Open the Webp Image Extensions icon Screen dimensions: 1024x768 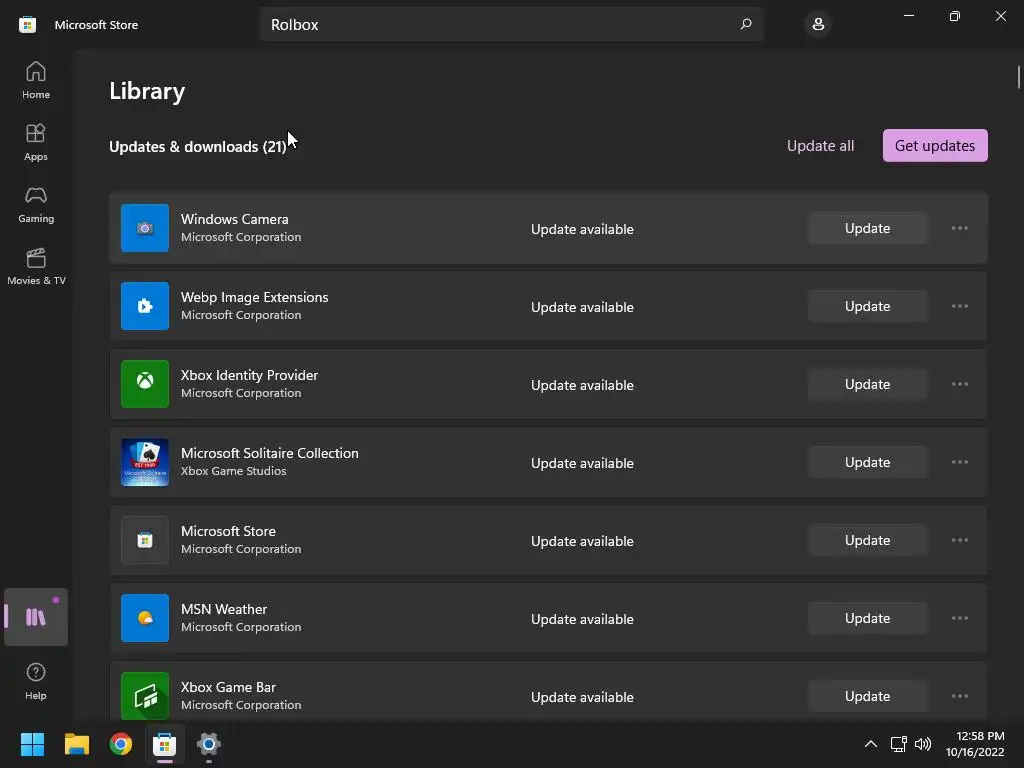pos(145,306)
